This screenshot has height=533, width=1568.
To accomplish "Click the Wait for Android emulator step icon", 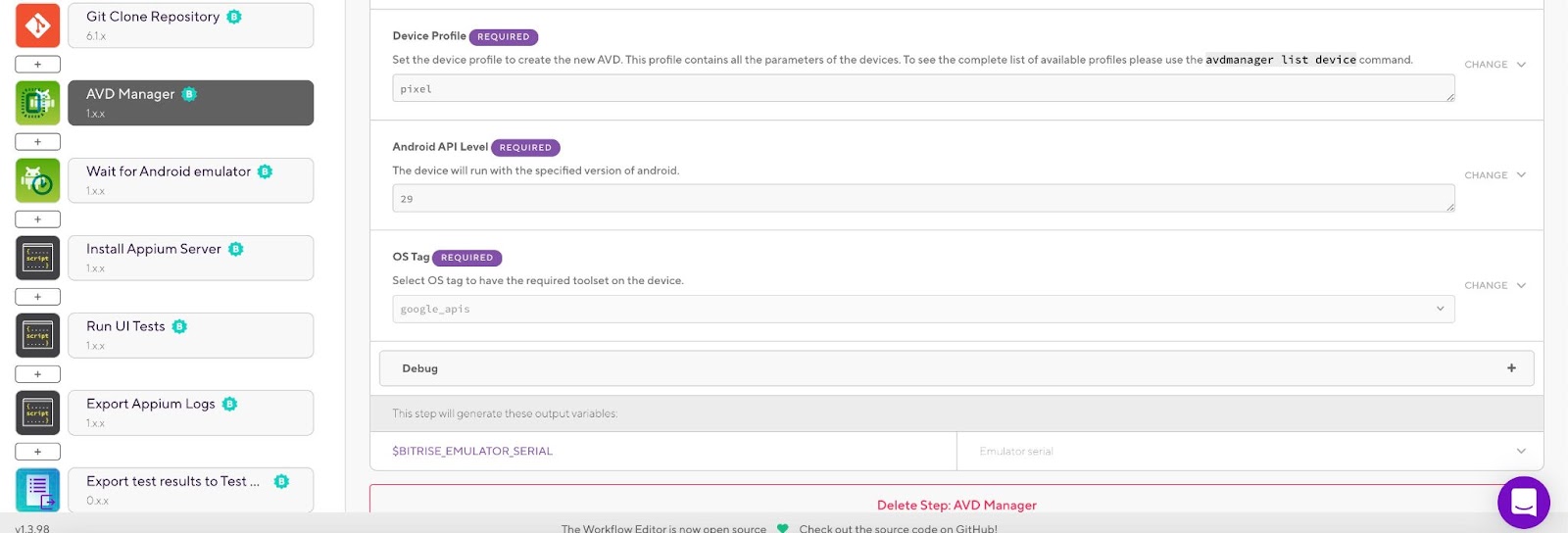I will 37,180.
